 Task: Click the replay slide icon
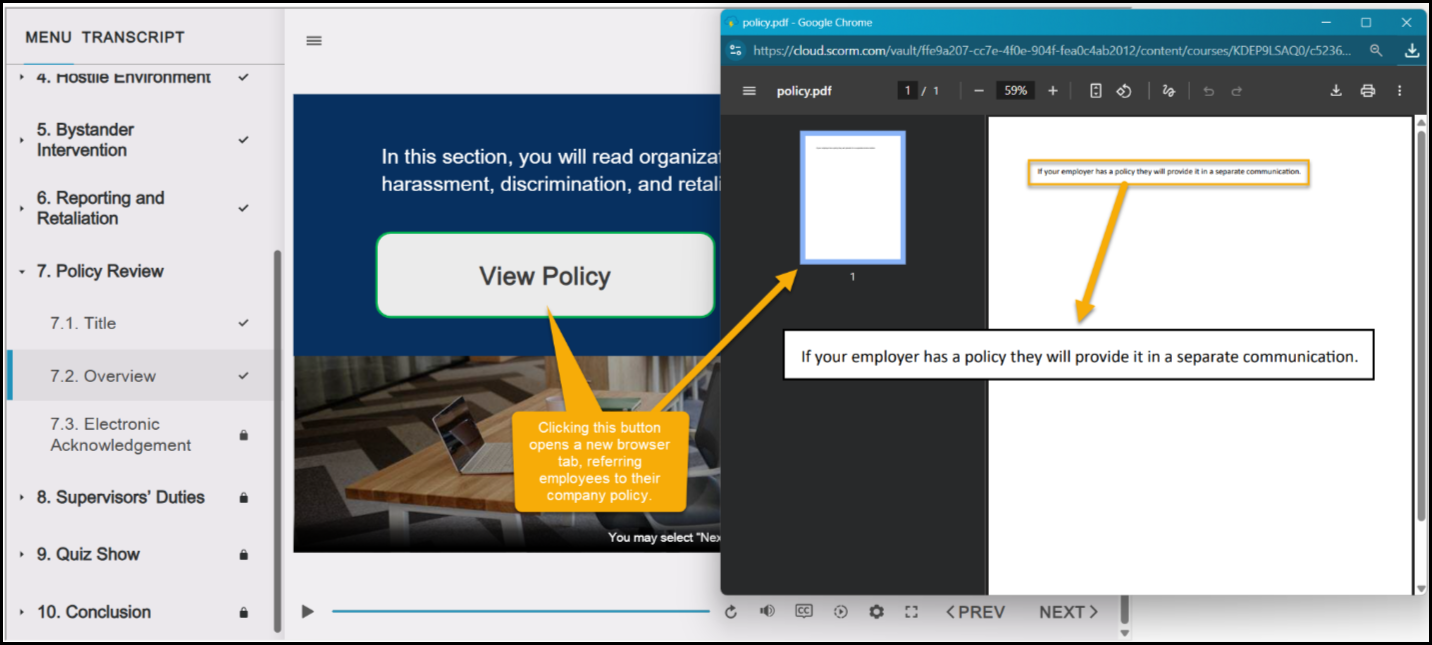point(731,612)
